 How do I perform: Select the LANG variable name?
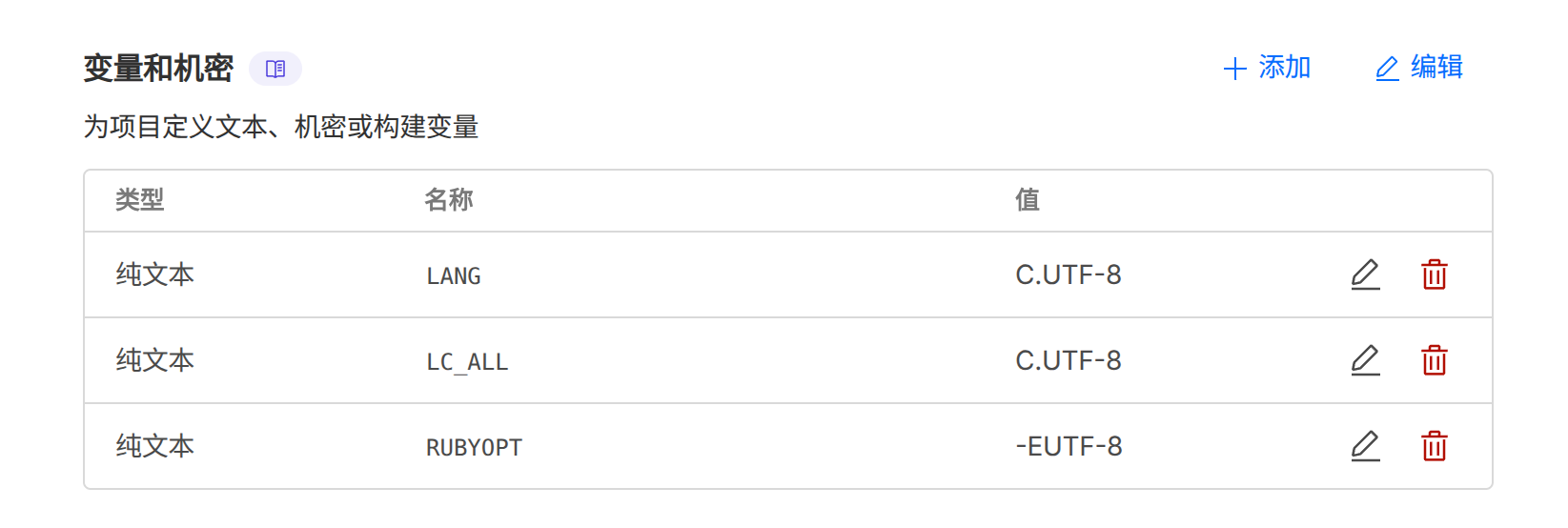[x=454, y=276]
